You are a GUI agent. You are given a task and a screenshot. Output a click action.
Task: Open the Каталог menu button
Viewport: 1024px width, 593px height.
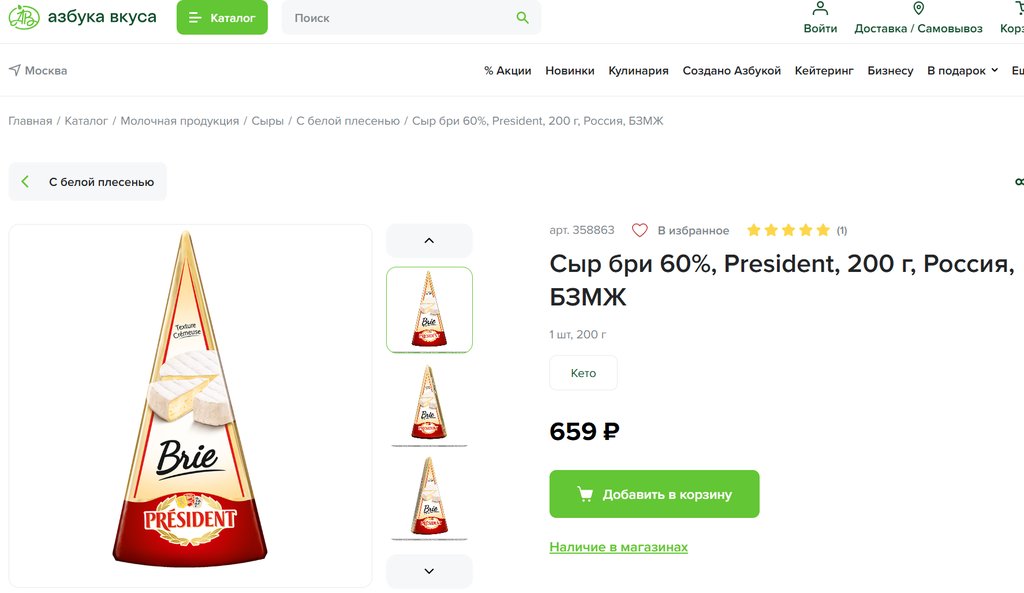[x=222, y=18]
